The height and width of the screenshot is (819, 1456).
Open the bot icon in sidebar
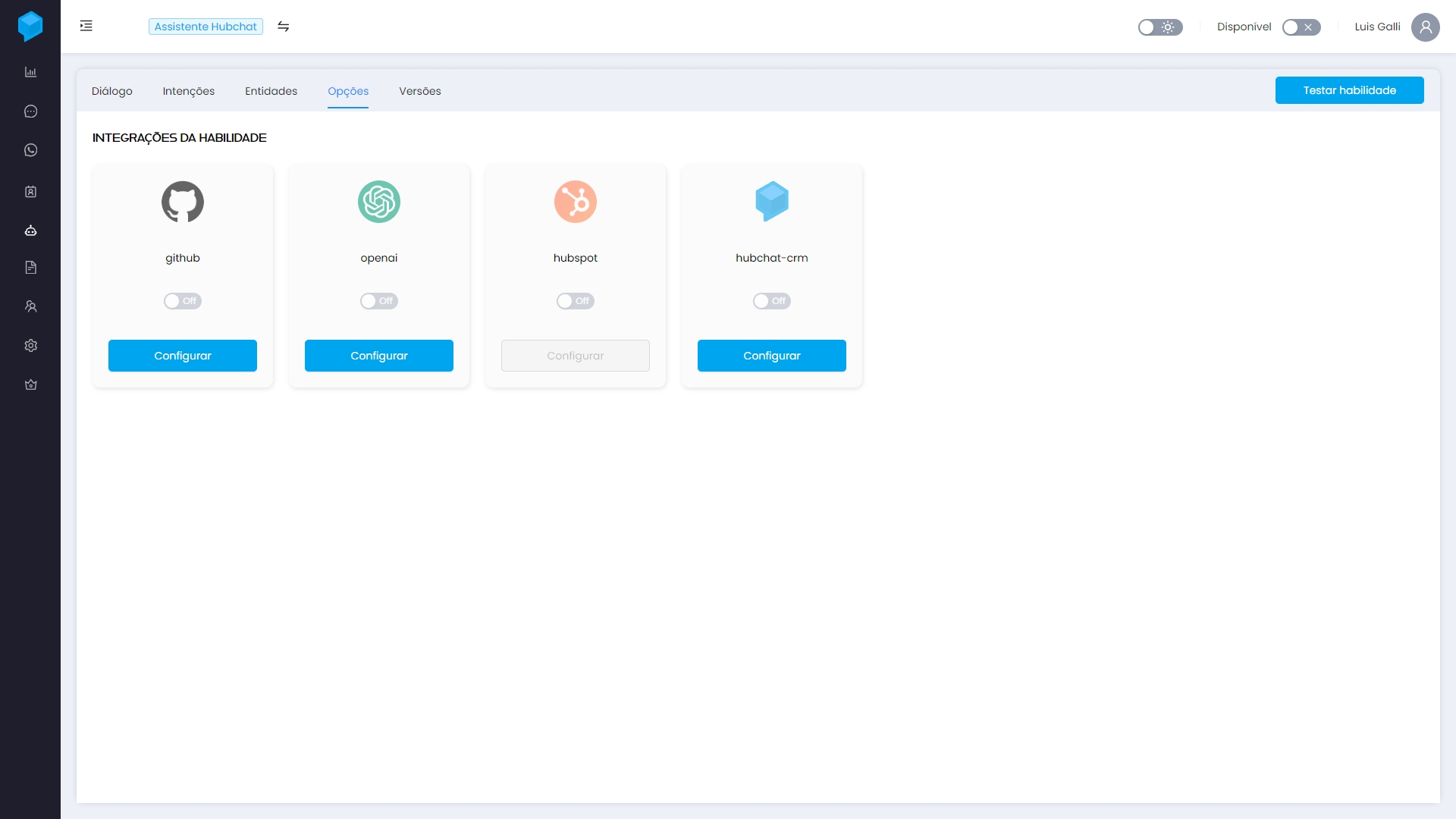31,231
